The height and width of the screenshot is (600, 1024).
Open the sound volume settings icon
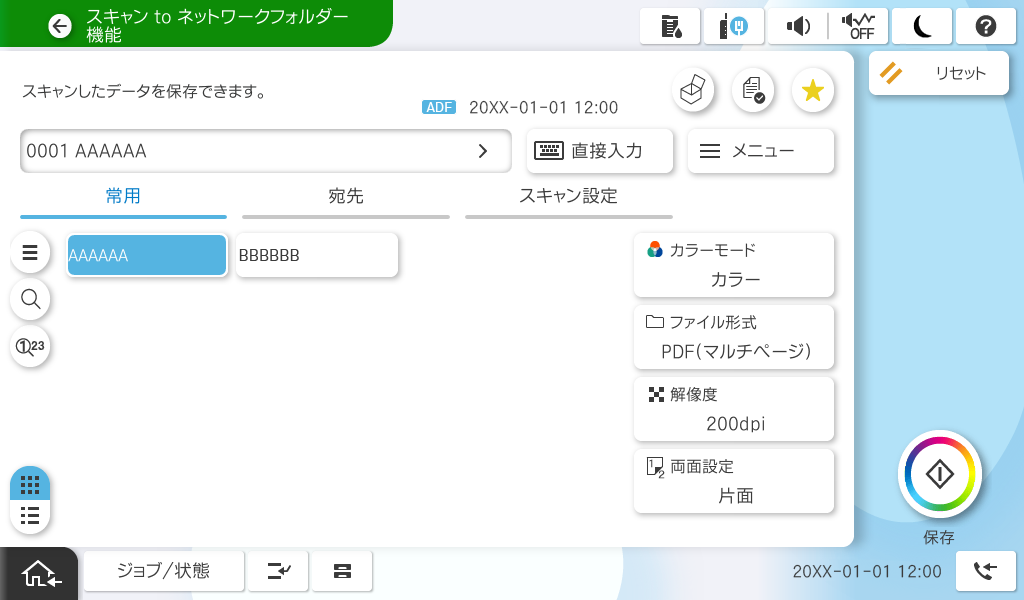click(798, 27)
